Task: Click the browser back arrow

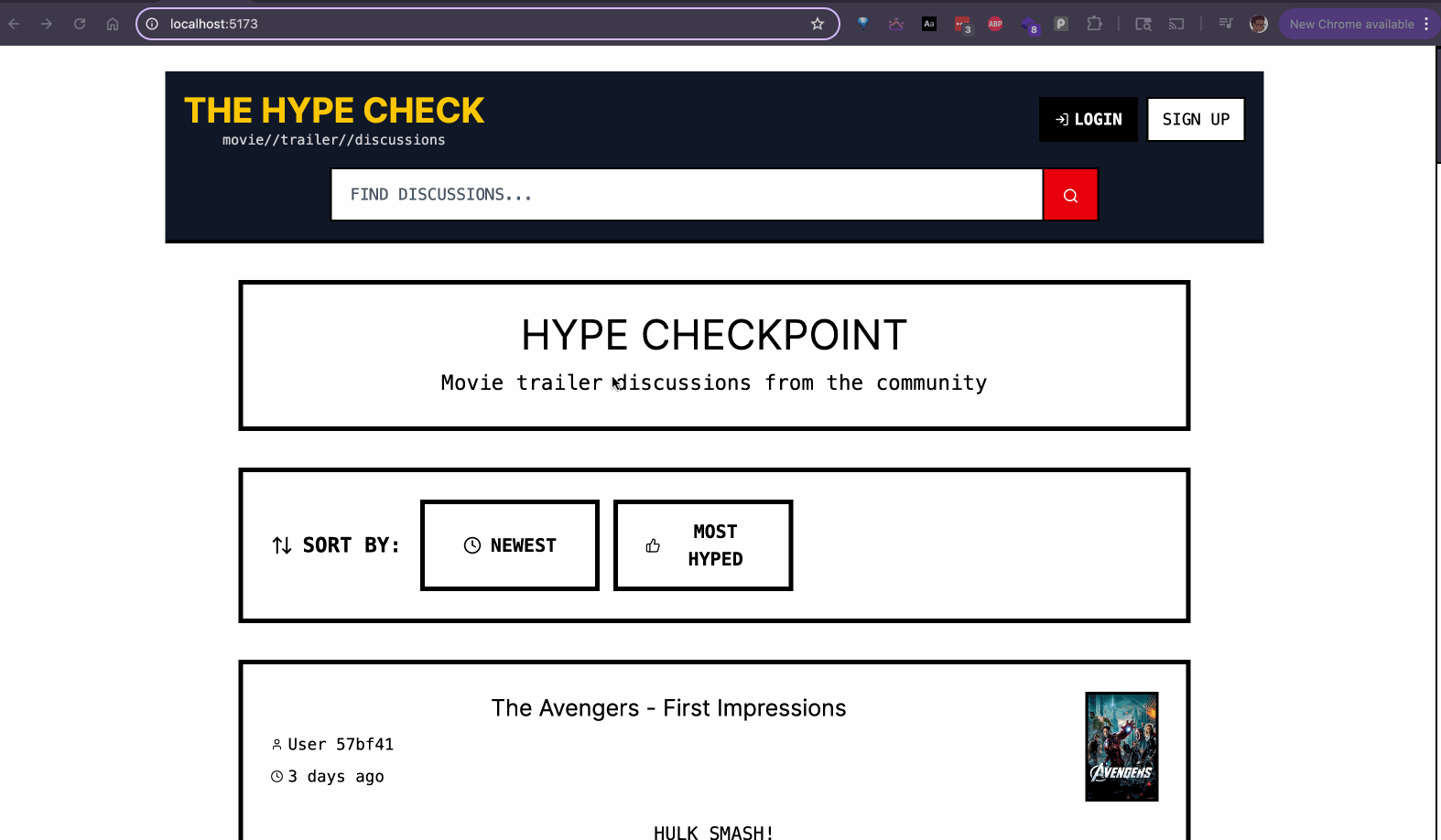Action: (15, 24)
